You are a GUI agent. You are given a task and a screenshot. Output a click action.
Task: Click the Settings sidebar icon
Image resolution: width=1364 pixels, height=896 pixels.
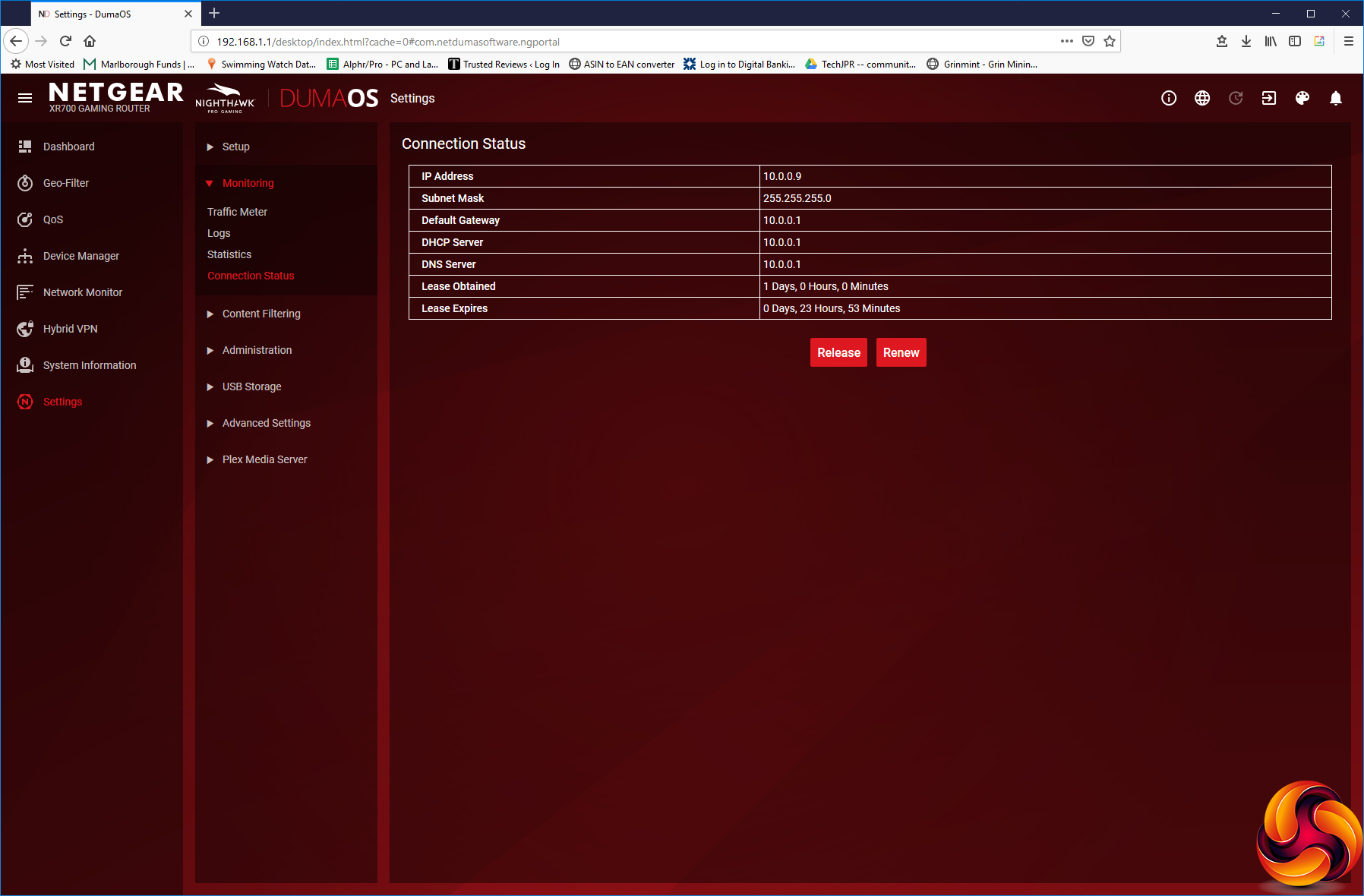pos(25,402)
